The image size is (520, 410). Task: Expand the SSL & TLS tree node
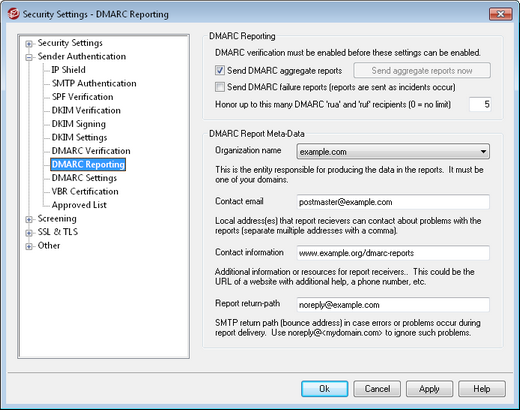click(29, 233)
